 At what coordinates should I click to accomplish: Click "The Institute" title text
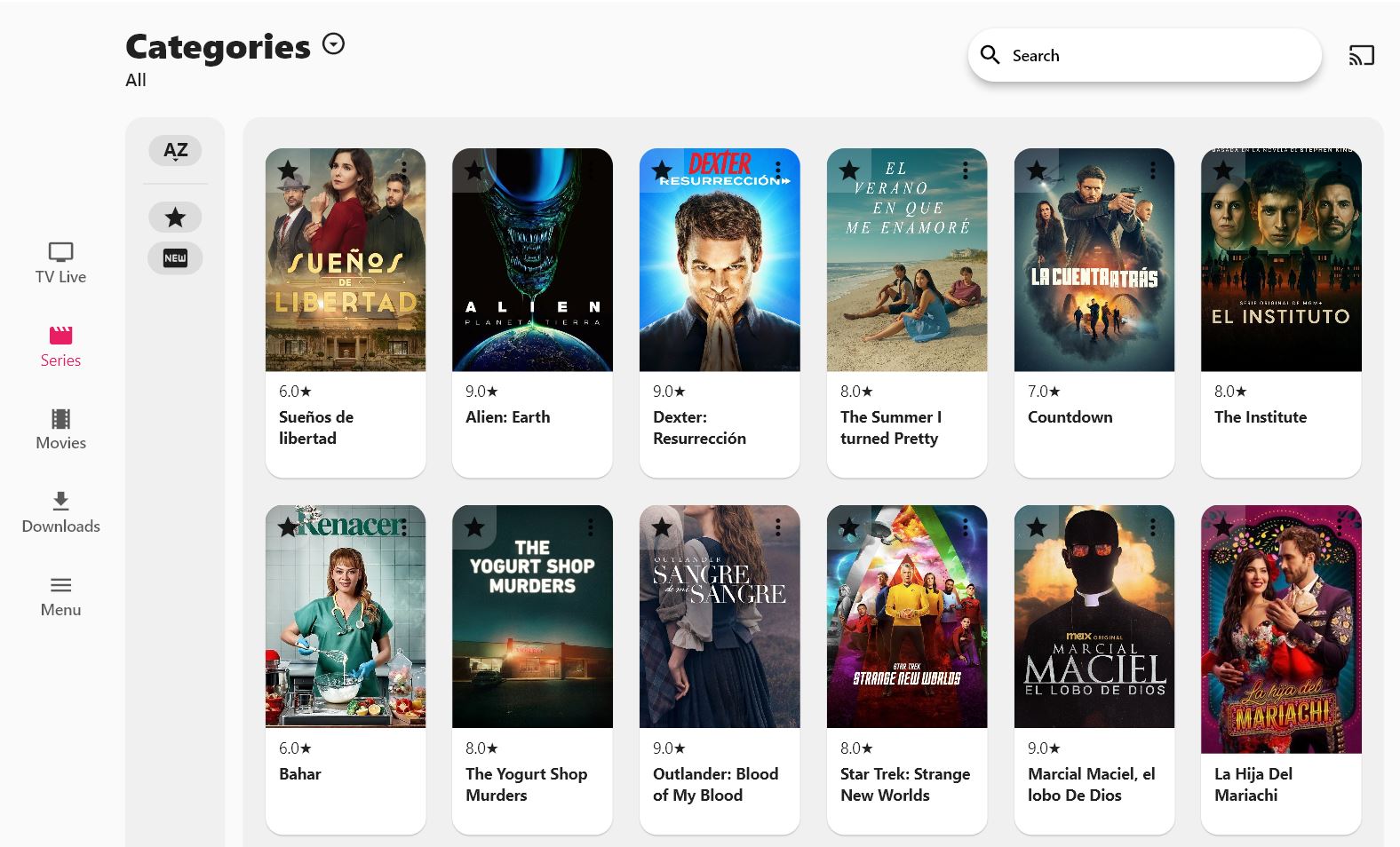1261,416
